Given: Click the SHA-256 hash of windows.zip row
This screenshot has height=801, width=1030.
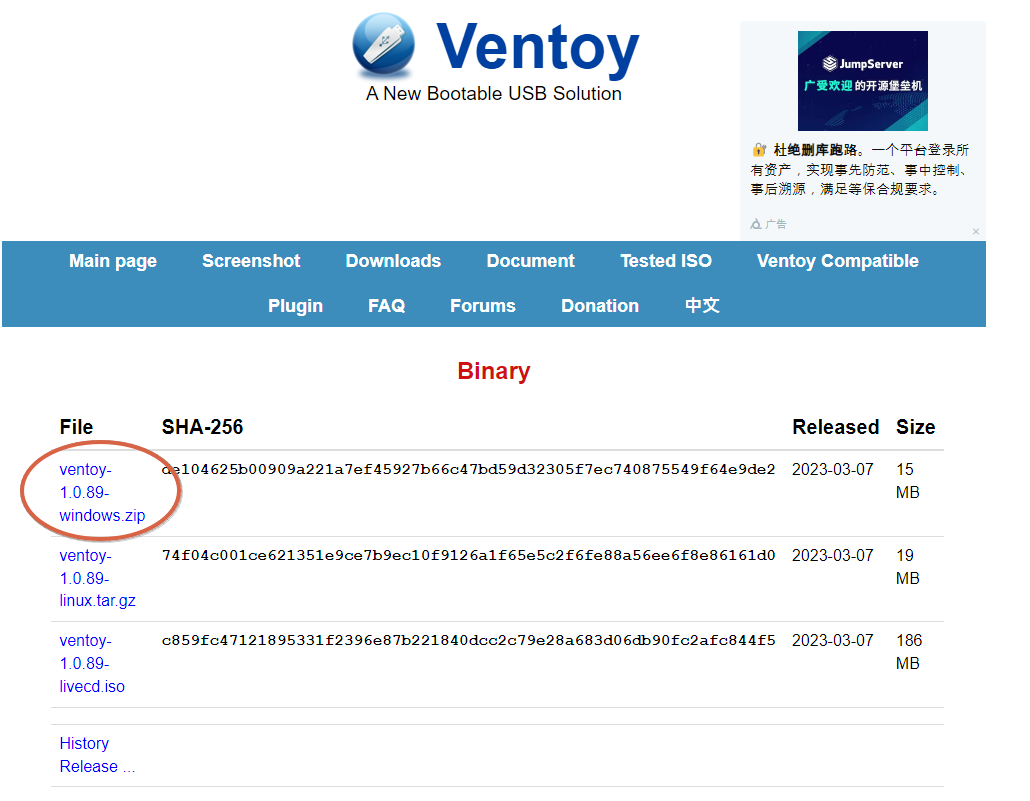Looking at the screenshot, I should pyautogui.click(x=468, y=469).
